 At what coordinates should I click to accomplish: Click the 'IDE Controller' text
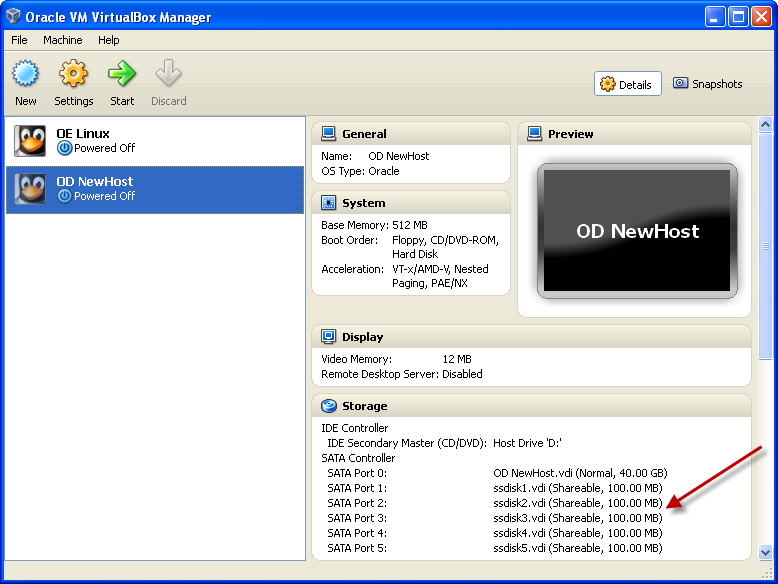pos(354,428)
